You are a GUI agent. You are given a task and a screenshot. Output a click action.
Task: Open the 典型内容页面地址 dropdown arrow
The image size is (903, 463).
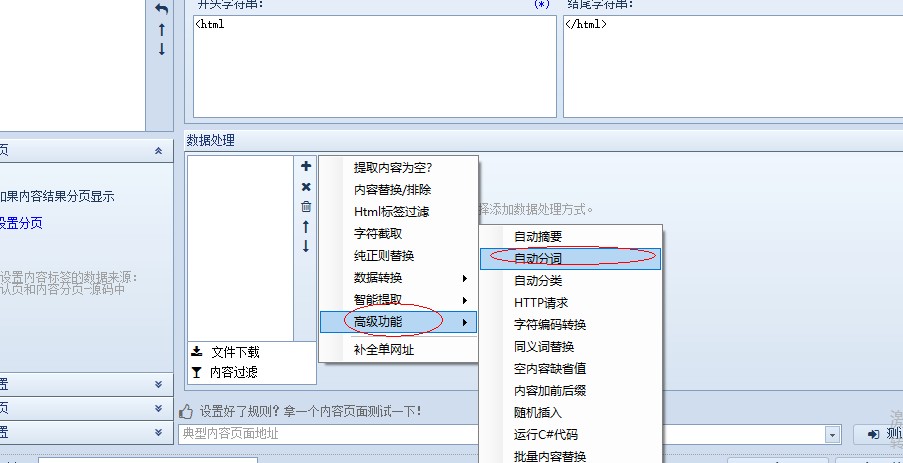[x=832, y=434]
